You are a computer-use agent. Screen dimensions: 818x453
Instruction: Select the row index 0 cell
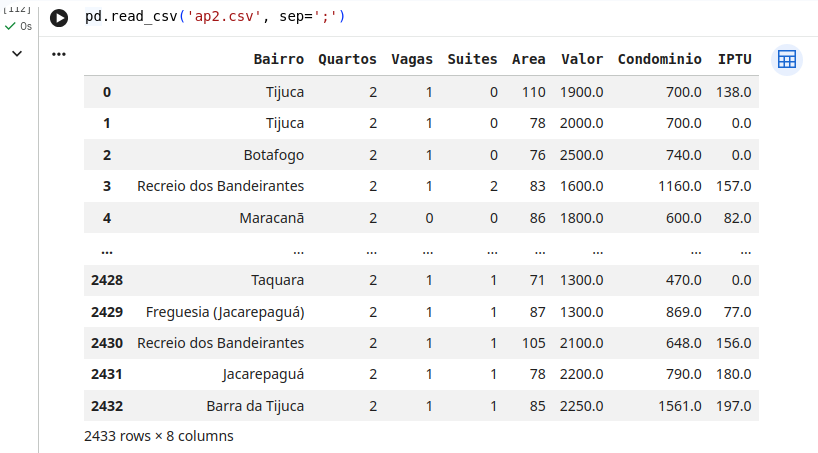(x=107, y=92)
